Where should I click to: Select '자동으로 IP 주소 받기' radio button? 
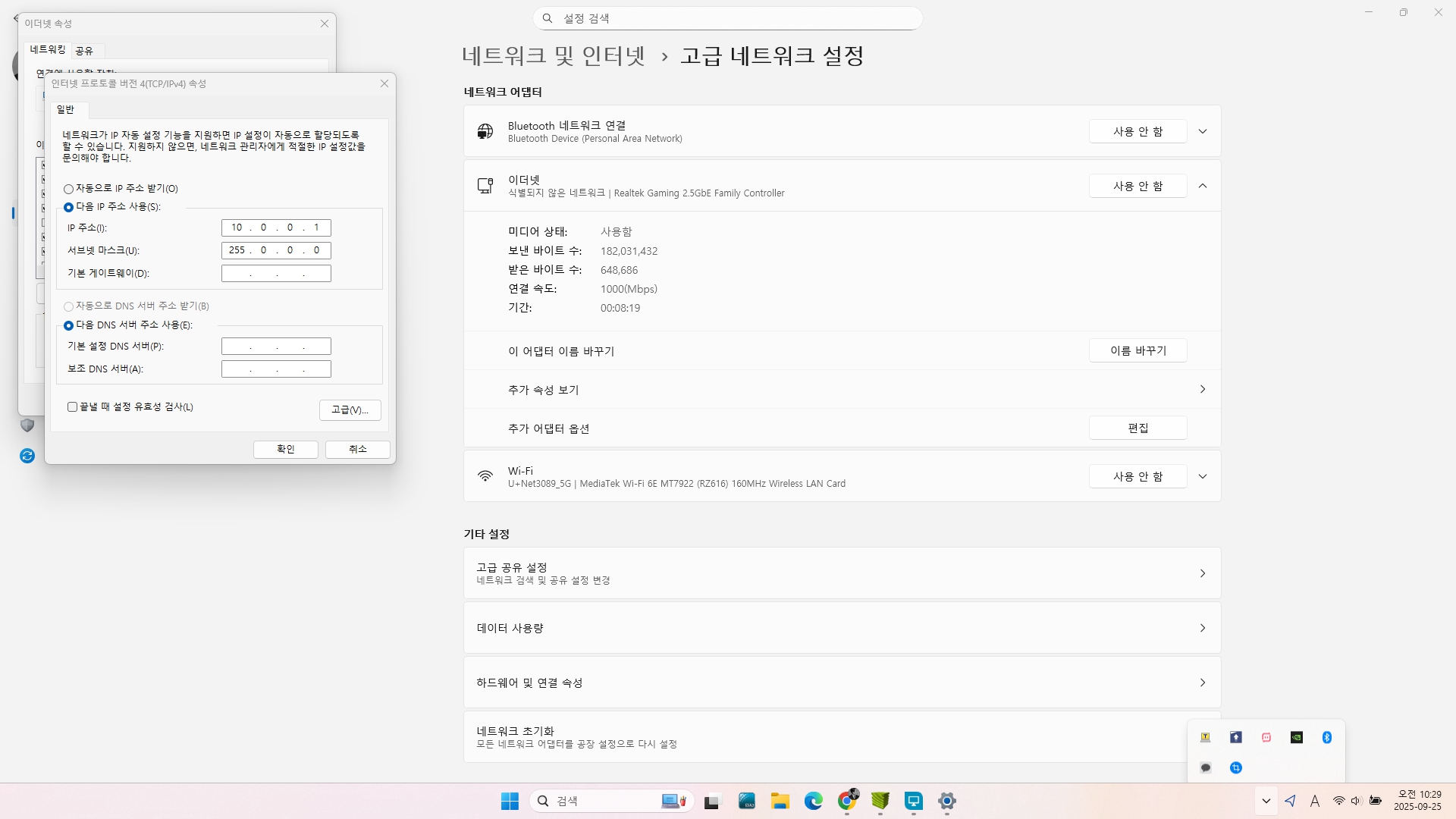click(x=69, y=189)
